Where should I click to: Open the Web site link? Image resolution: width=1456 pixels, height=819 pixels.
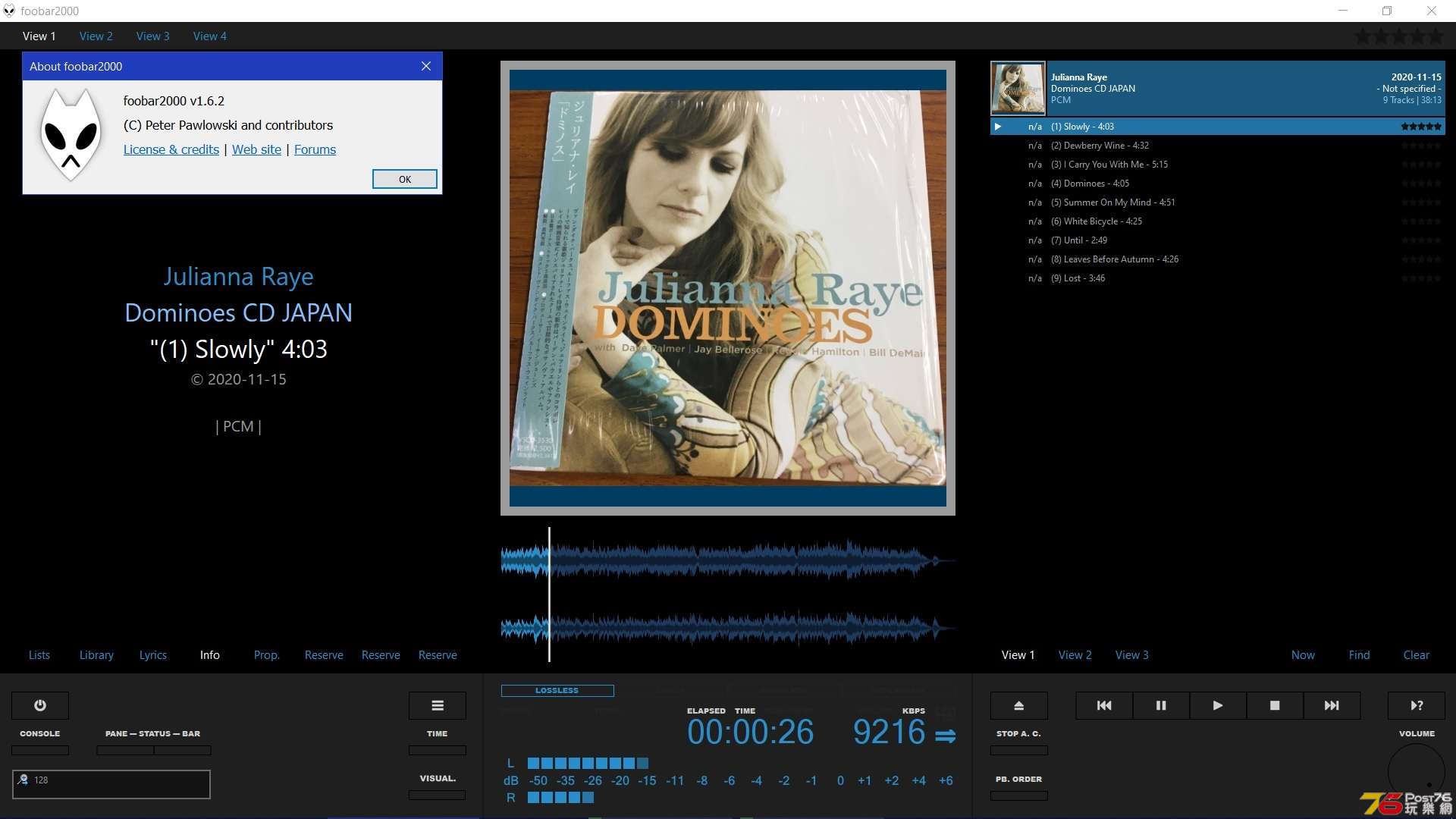pyautogui.click(x=256, y=149)
